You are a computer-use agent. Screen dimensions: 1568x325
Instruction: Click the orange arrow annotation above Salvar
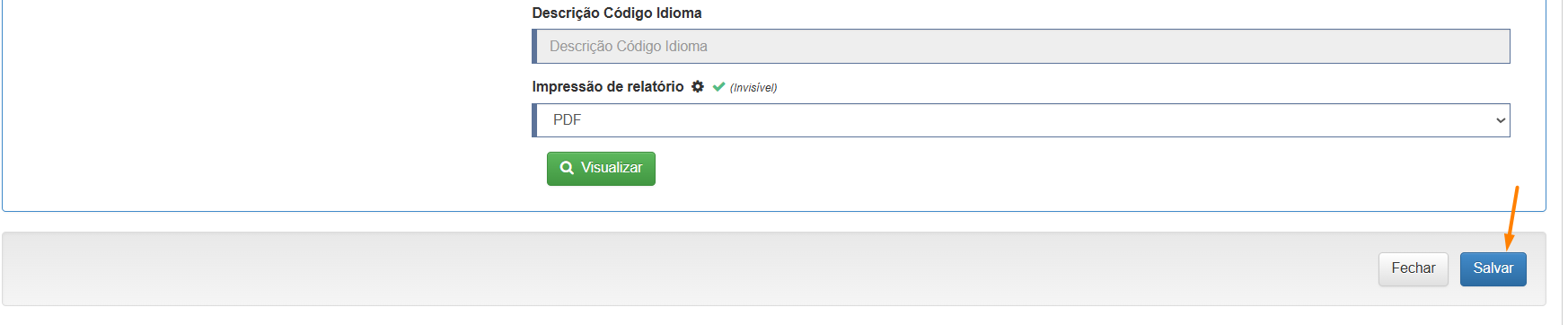click(1512, 218)
